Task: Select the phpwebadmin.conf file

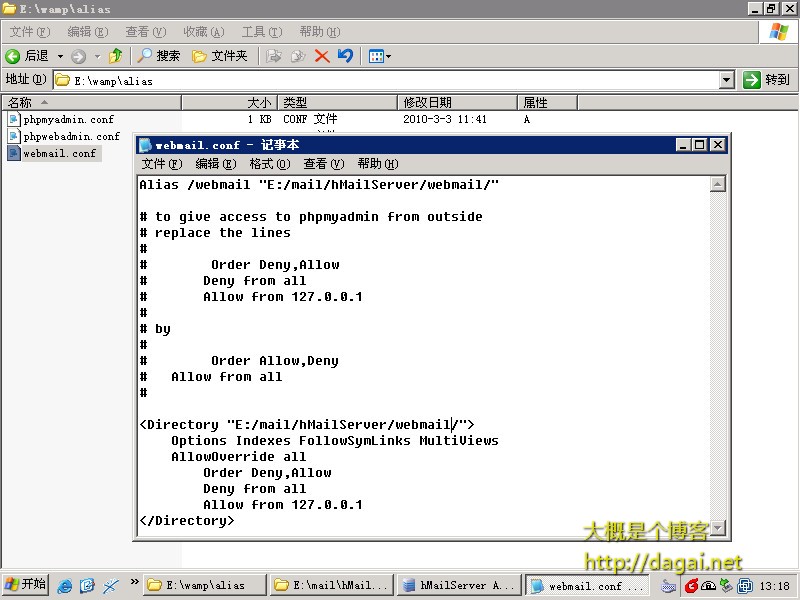Action: [71, 136]
